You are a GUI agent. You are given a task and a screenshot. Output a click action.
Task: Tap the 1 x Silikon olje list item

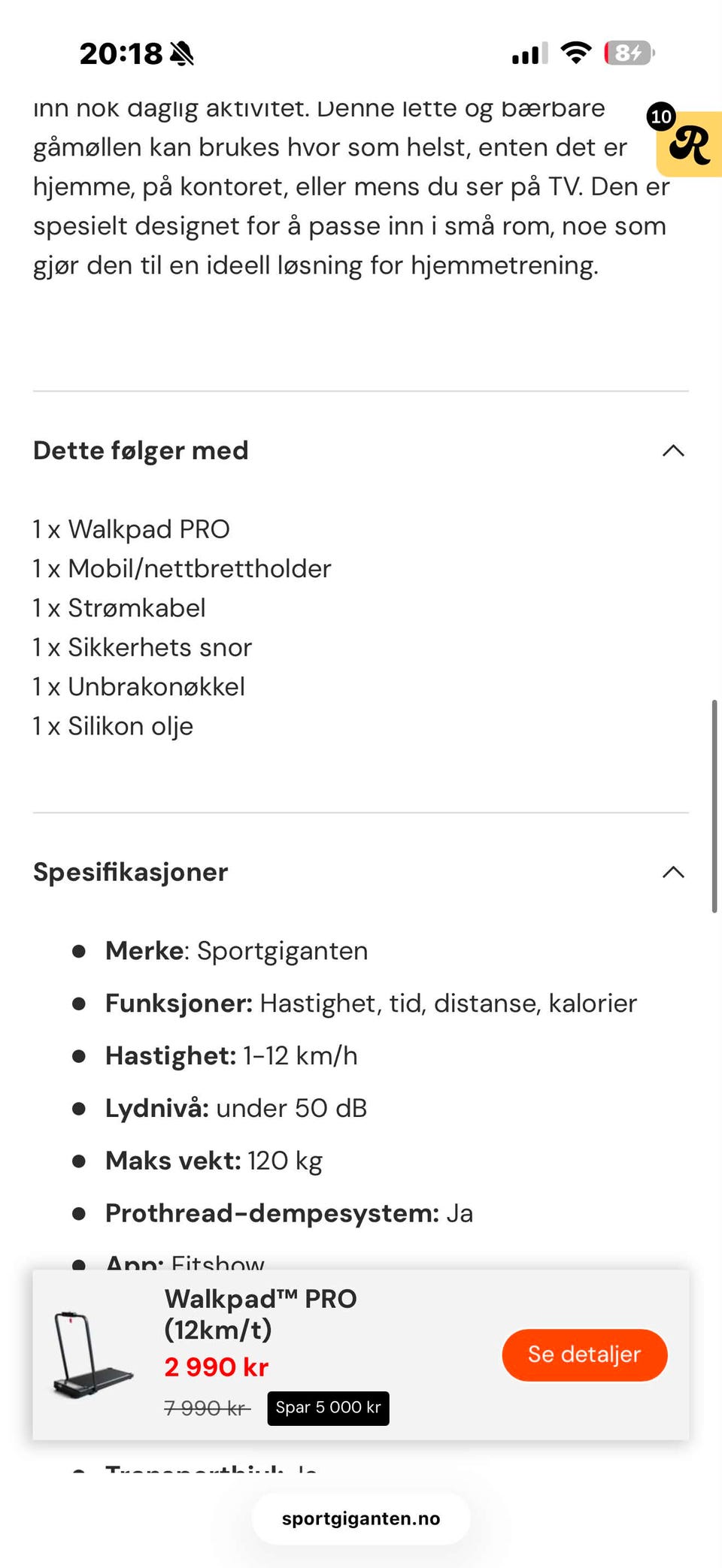pyautogui.click(x=113, y=726)
